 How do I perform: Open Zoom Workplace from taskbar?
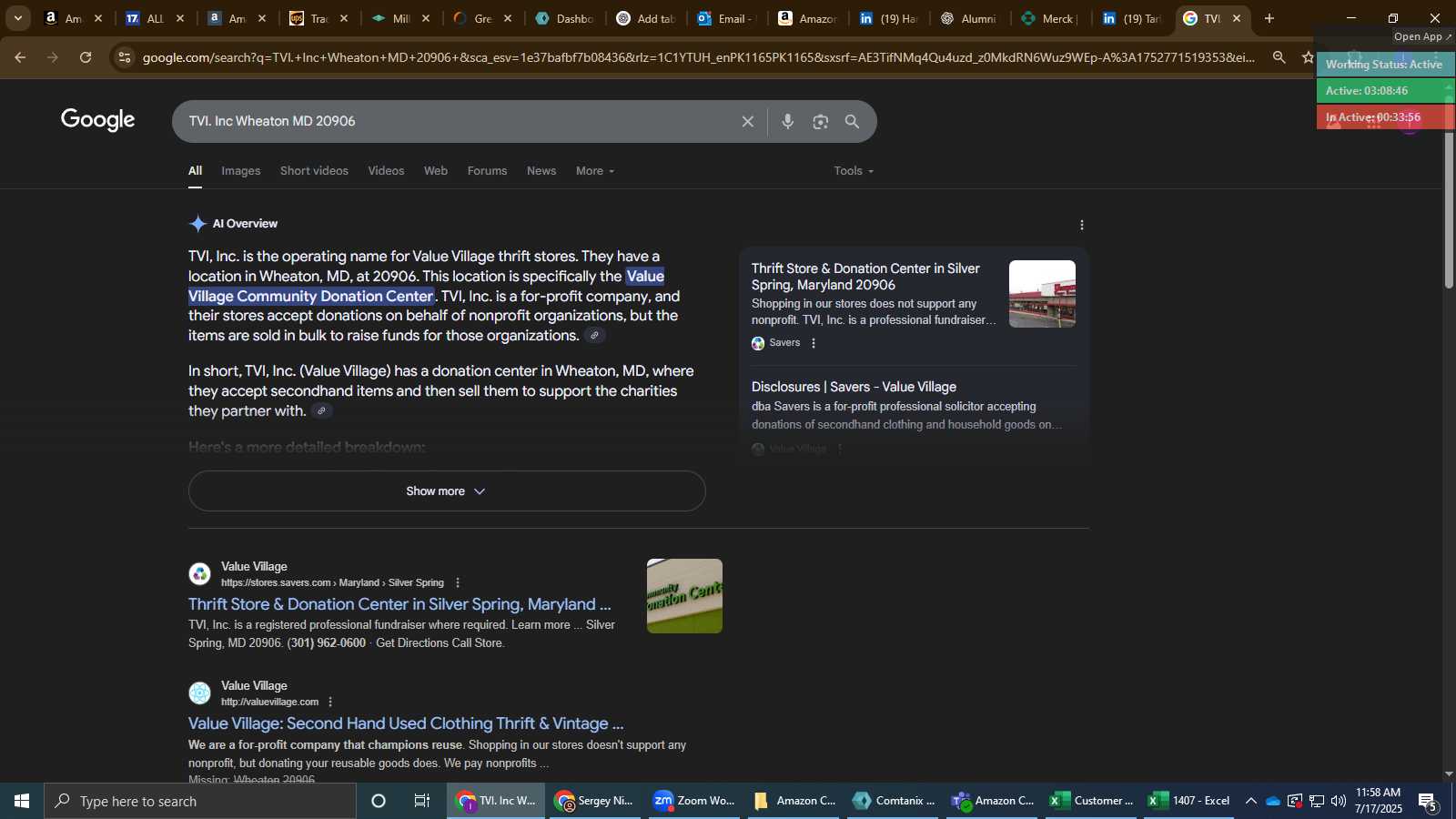[693, 801]
